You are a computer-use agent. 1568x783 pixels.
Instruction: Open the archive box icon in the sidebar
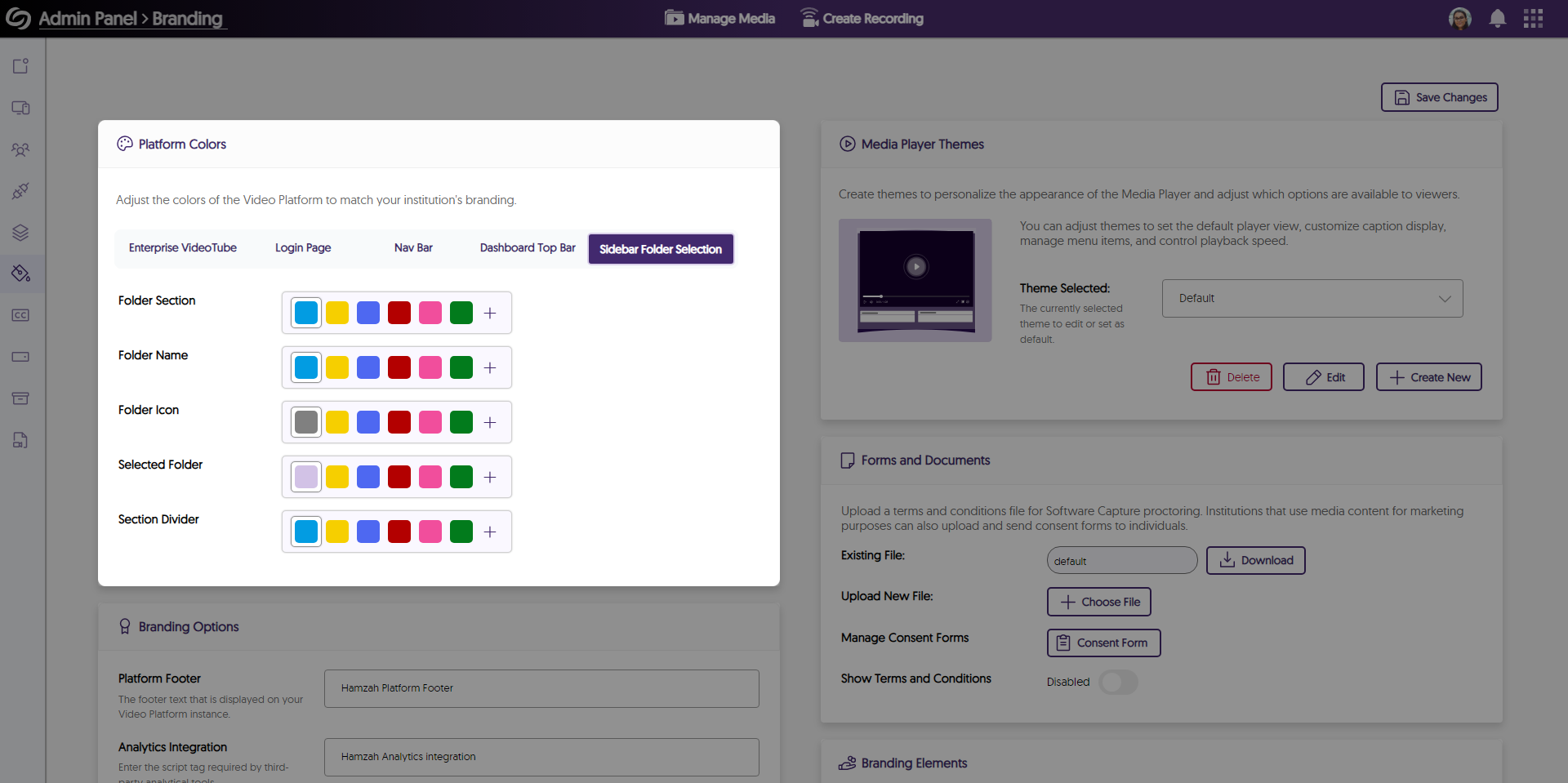[21, 398]
